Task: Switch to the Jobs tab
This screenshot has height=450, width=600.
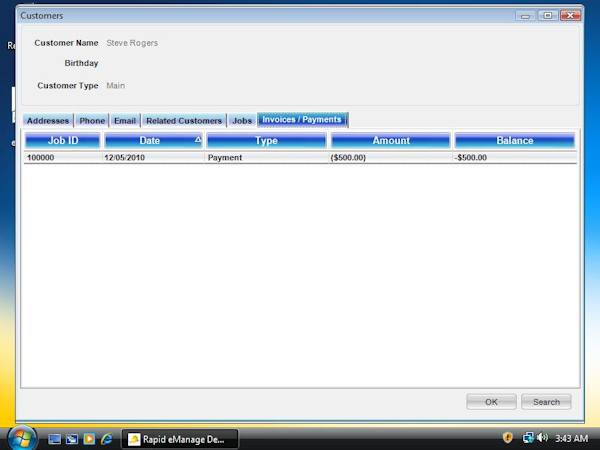Action: (x=242, y=121)
